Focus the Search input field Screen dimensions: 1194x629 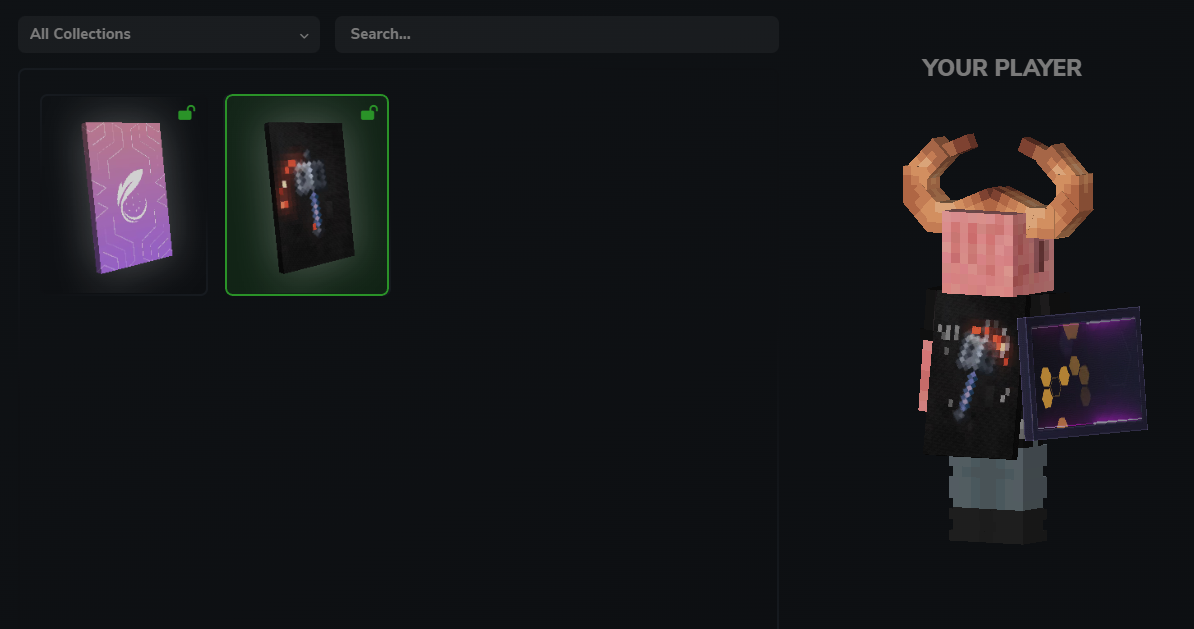tap(557, 34)
